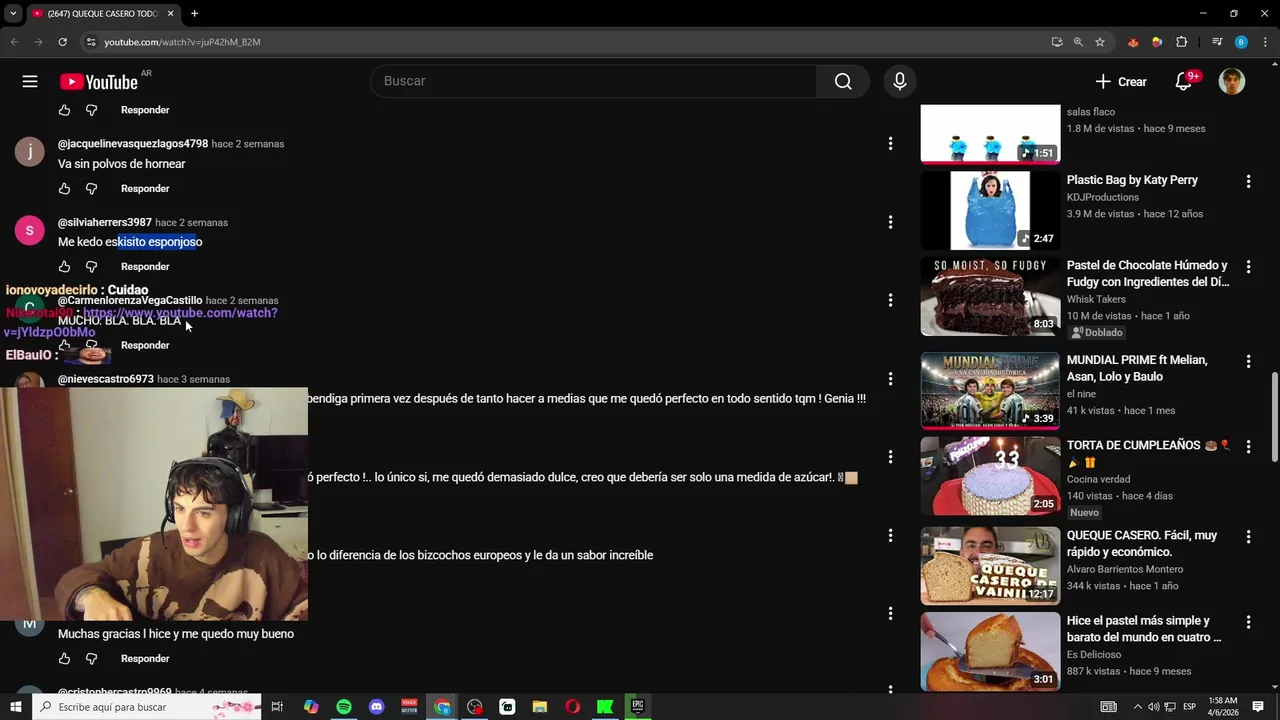Open the browser tab search dropdown arrow
Image resolution: width=1280 pixels, height=720 pixels.
pyautogui.click(x=13, y=13)
